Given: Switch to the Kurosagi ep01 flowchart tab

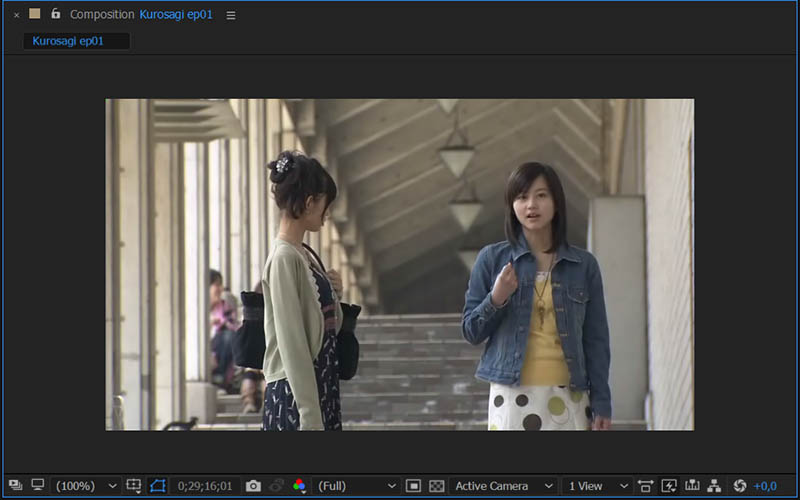Looking at the screenshot, I should (77, 41).
